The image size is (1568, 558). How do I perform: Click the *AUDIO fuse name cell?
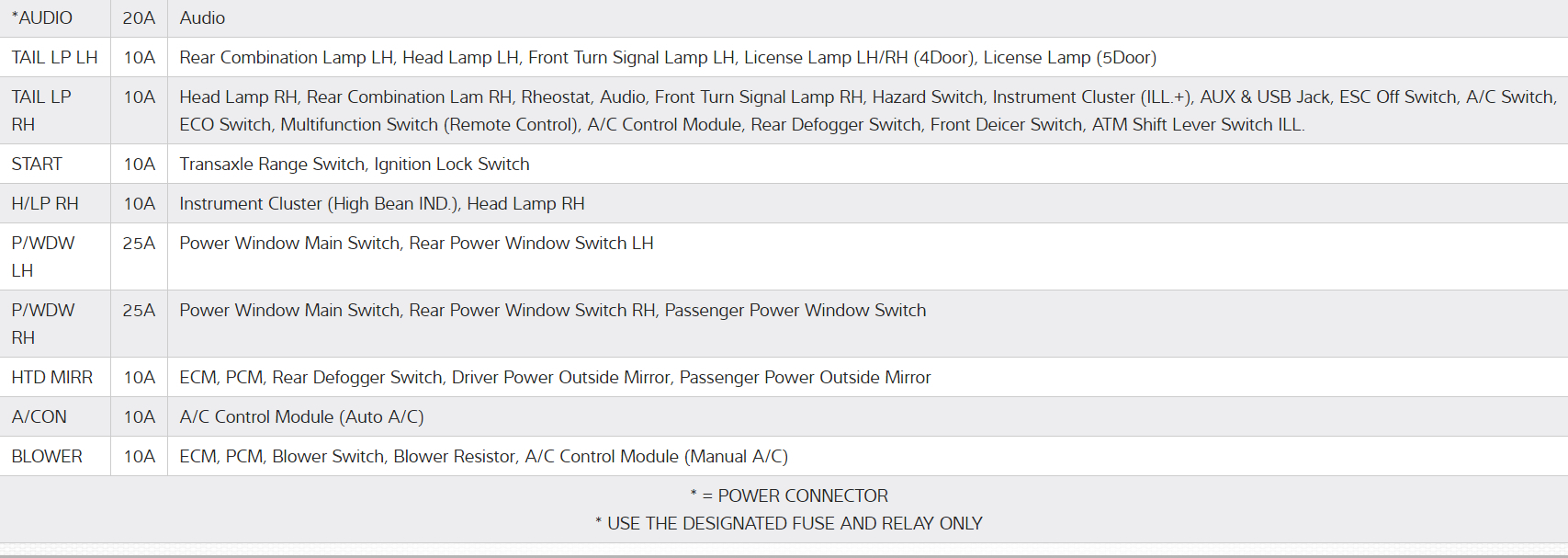(42, 17)
